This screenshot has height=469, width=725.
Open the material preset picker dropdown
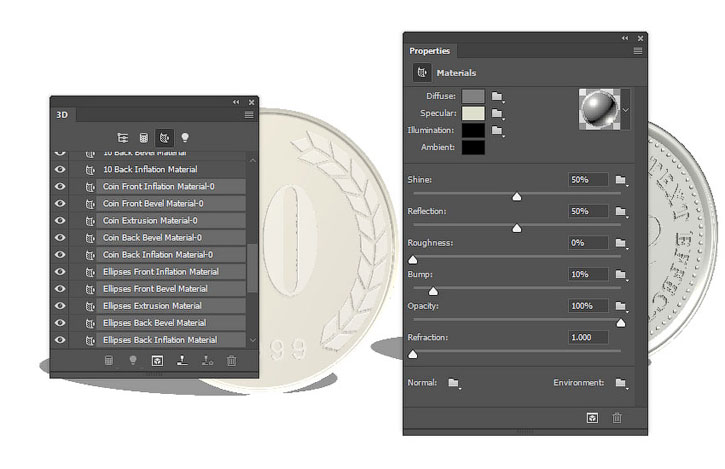(626, 109)
